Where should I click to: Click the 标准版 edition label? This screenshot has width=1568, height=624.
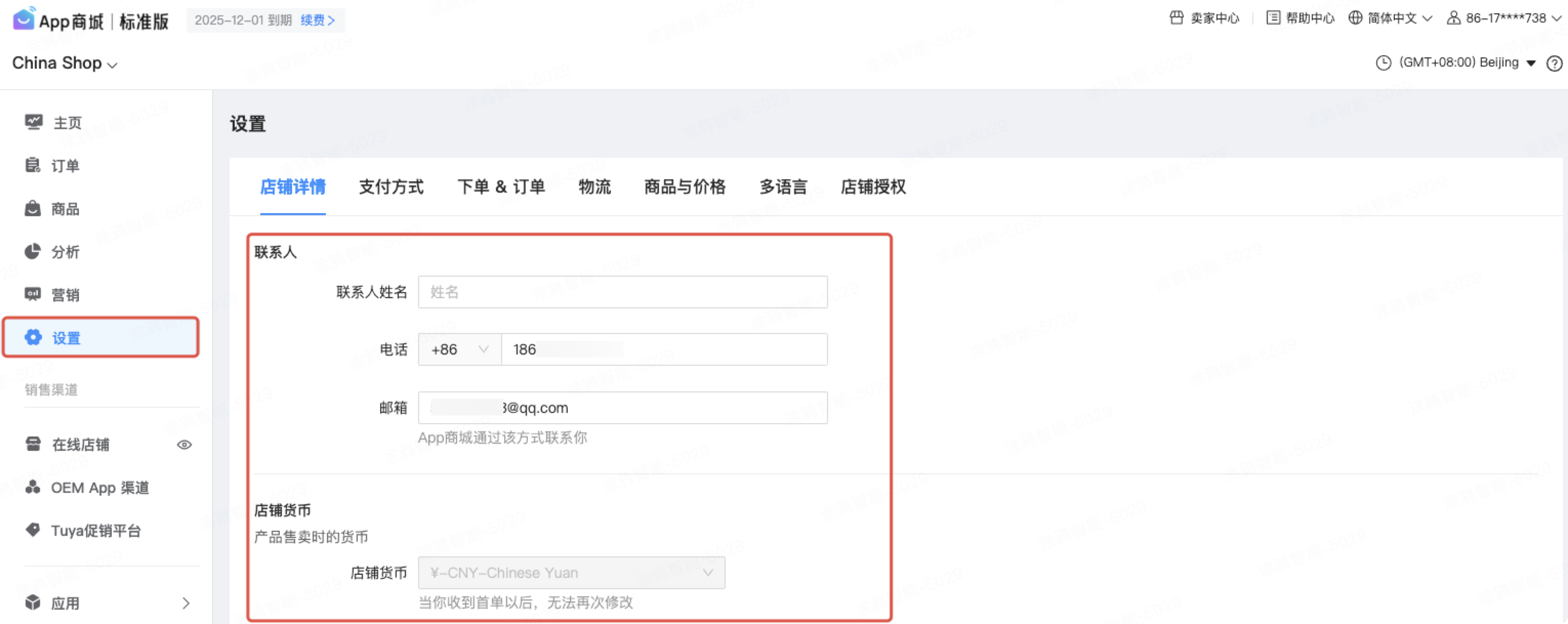point(143,22)
